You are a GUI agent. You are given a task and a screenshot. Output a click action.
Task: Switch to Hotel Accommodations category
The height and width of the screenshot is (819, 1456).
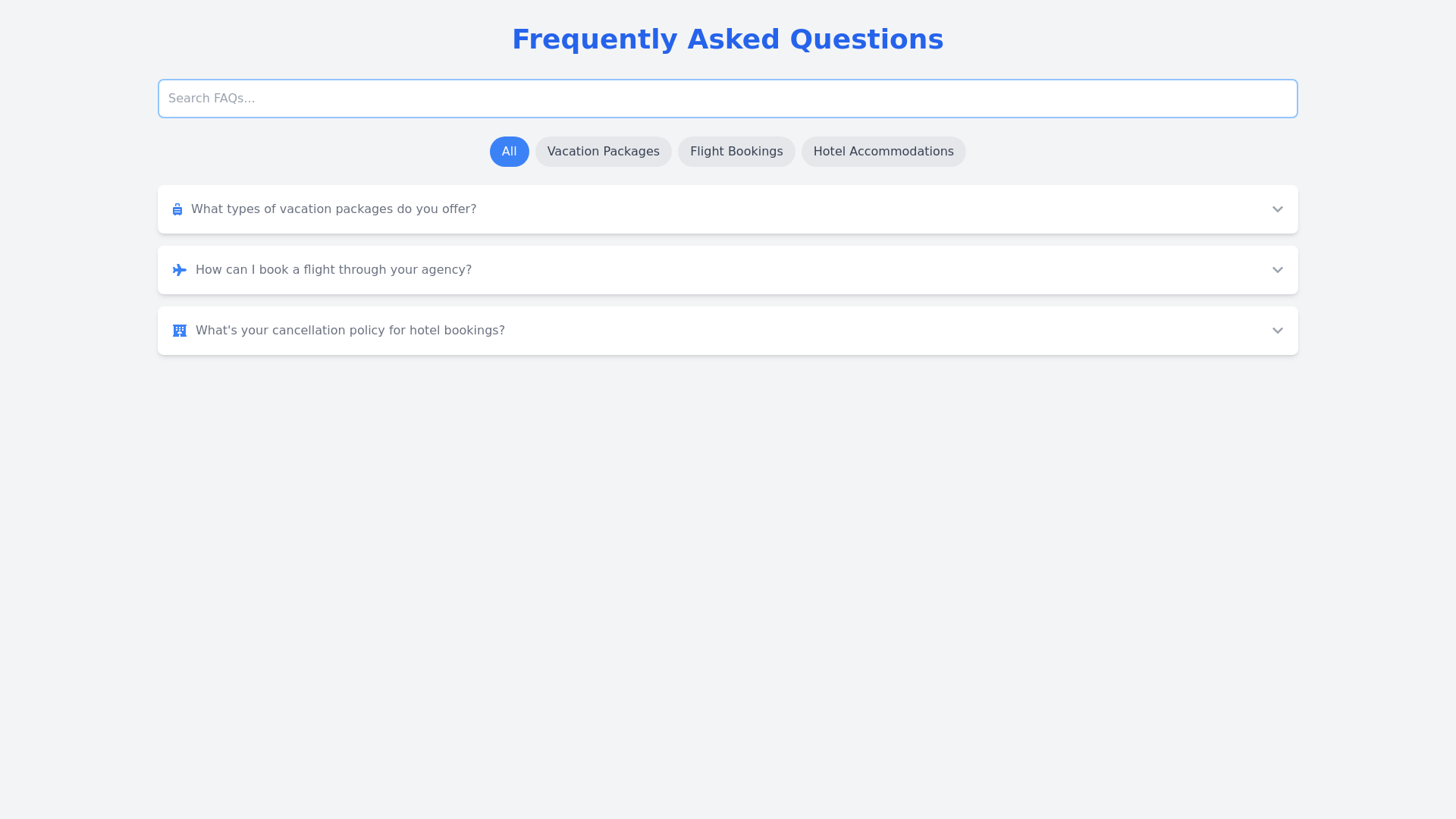[883, 152]
